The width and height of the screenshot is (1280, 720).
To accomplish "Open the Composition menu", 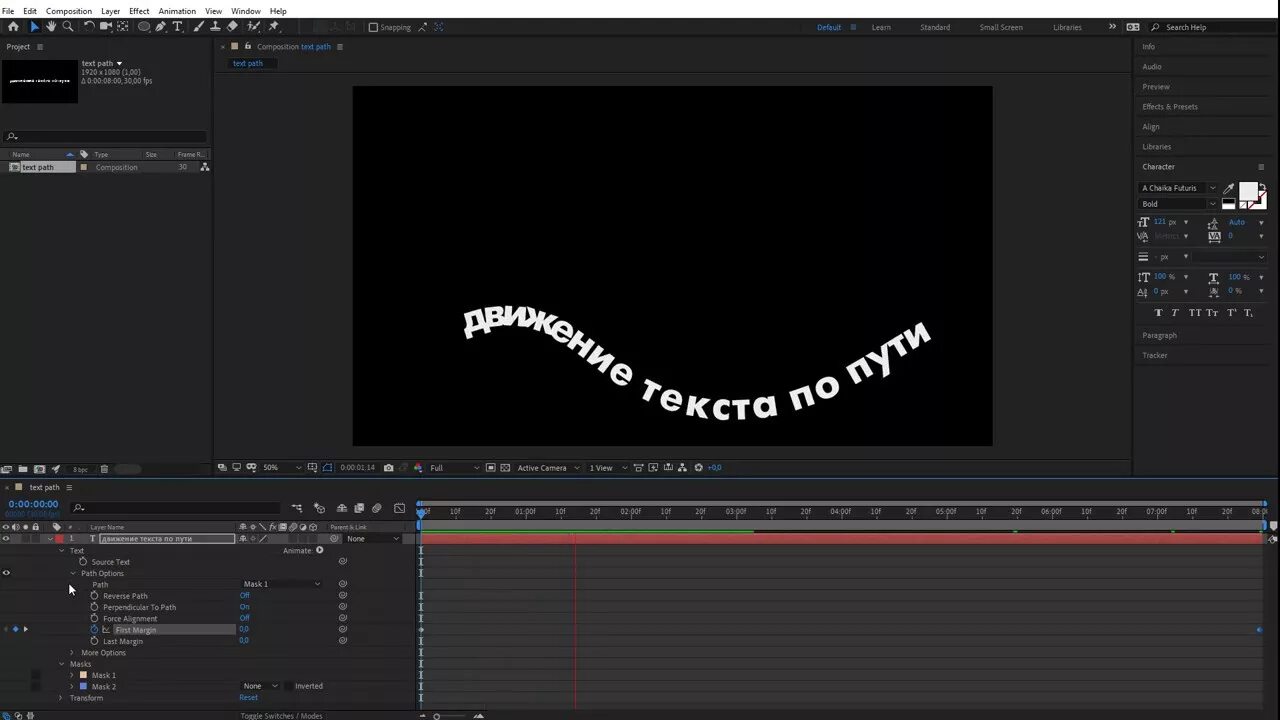I will pos(69,11).
